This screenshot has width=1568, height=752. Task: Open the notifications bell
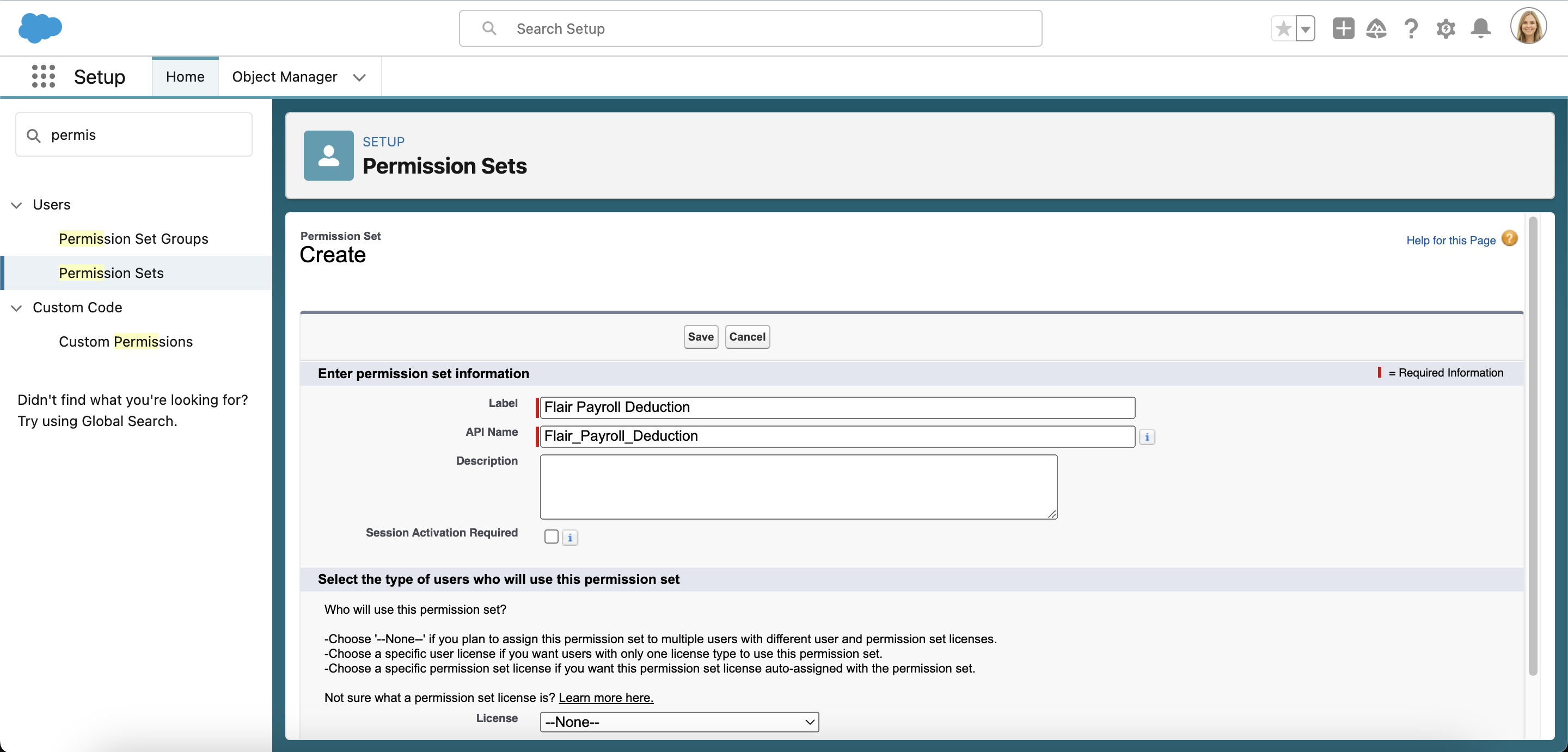pos(1480,29)
